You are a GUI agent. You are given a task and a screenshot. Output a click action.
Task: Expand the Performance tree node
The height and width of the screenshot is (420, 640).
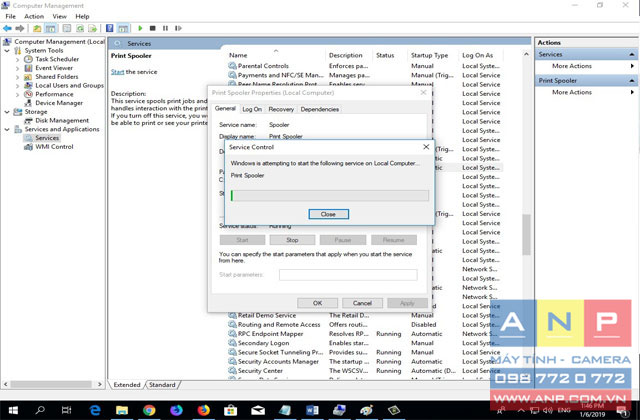[x=17, y=94]
